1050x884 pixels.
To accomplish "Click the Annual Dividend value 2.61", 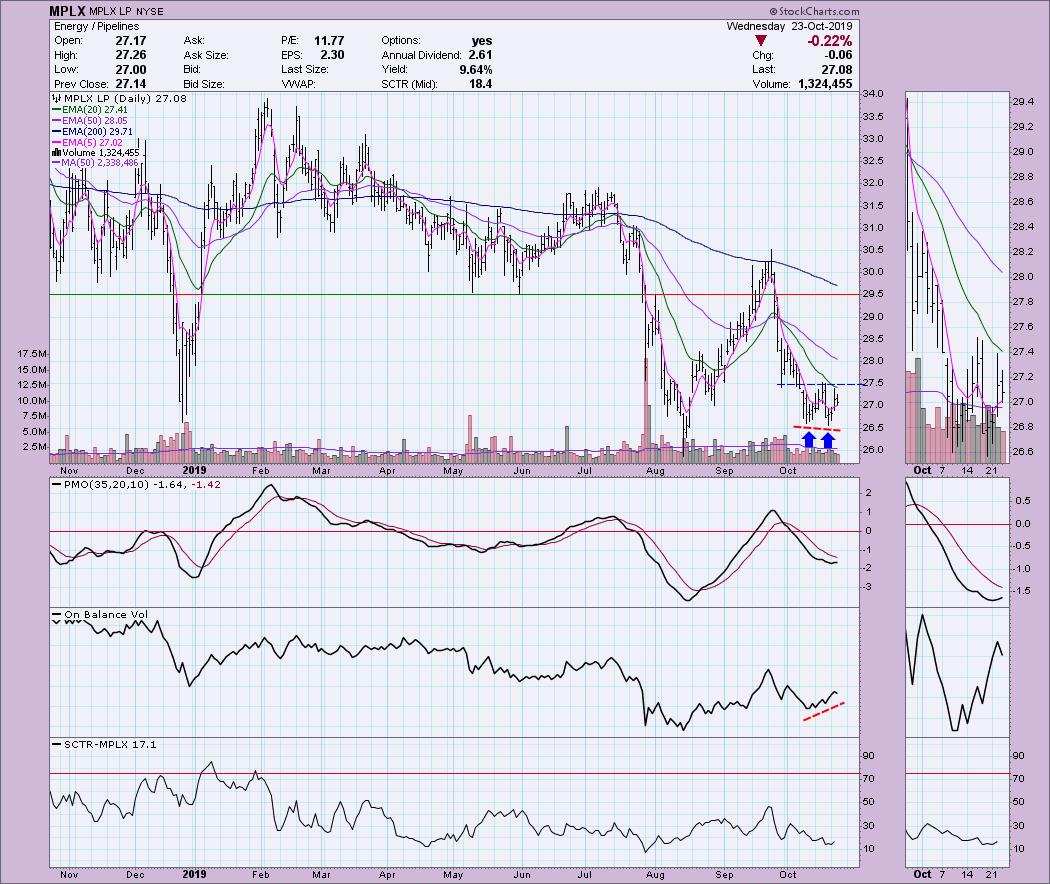I will click(x=481, y=55).
